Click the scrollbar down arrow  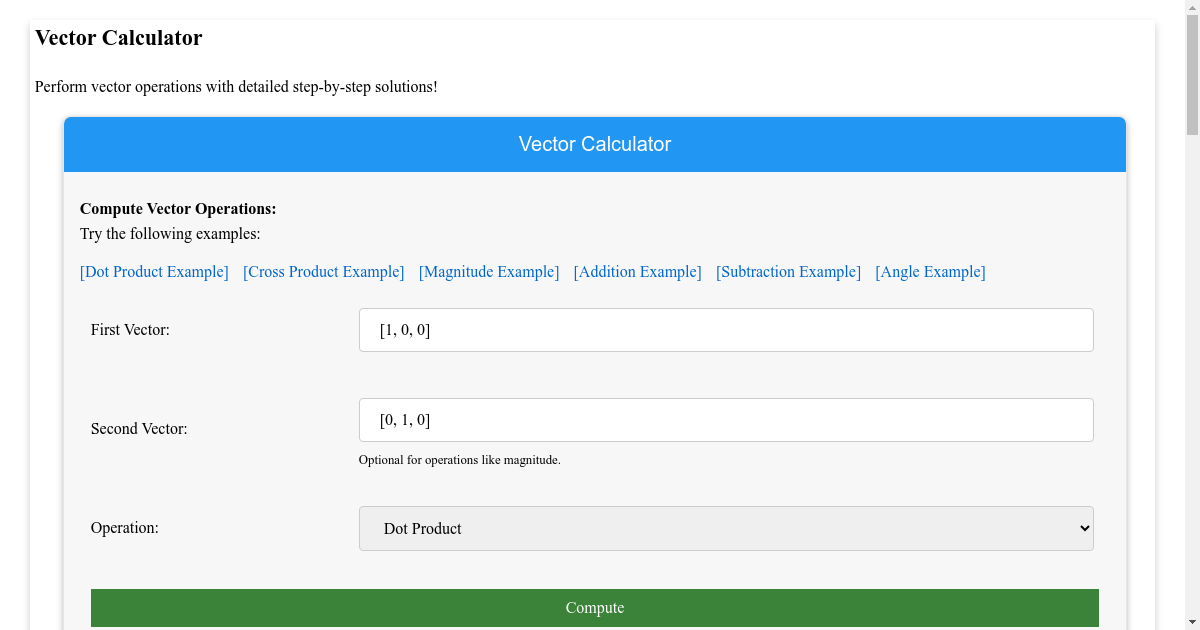[1192, 622]
